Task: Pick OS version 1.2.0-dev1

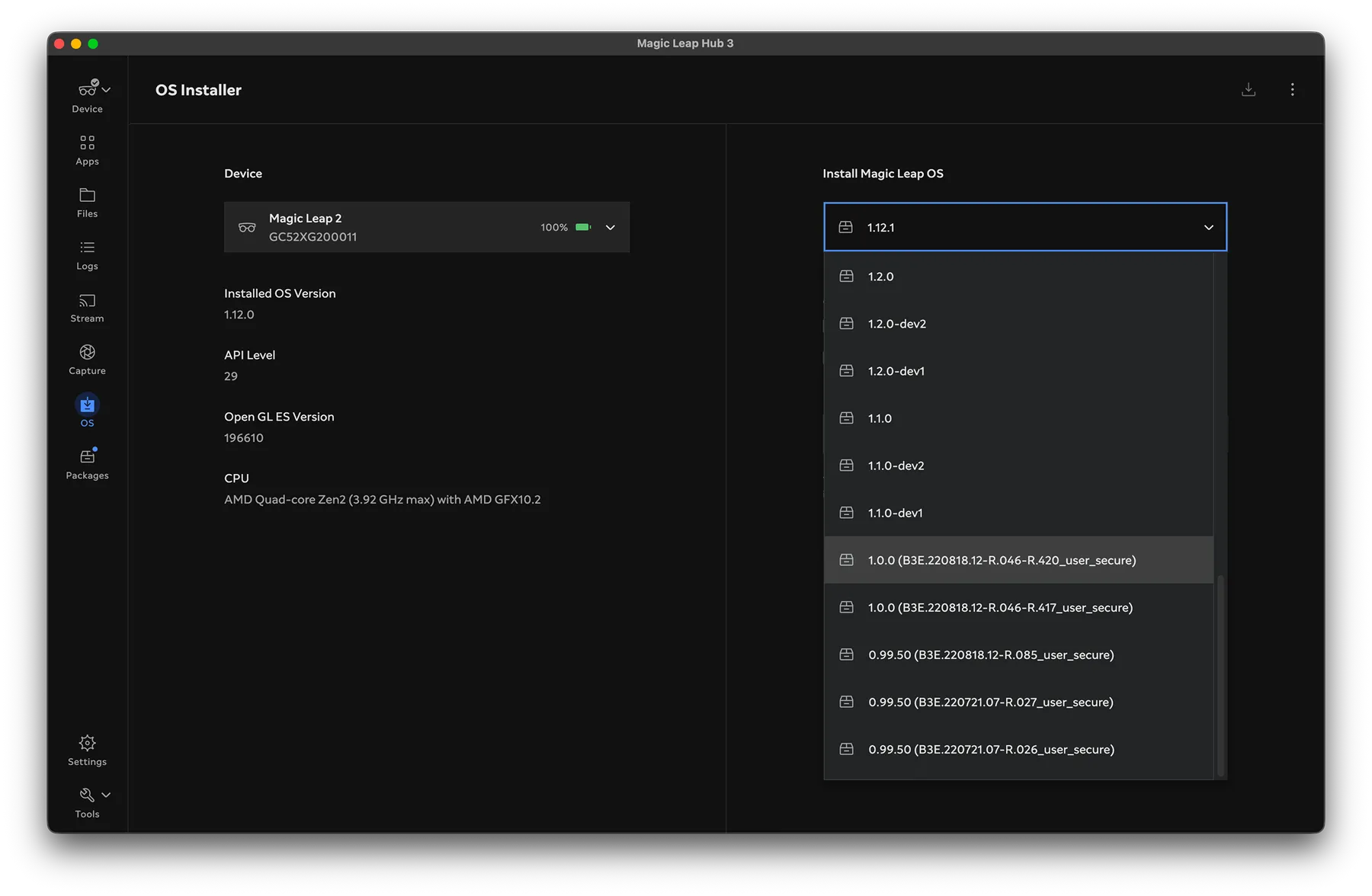Action: click(1018, 371)
